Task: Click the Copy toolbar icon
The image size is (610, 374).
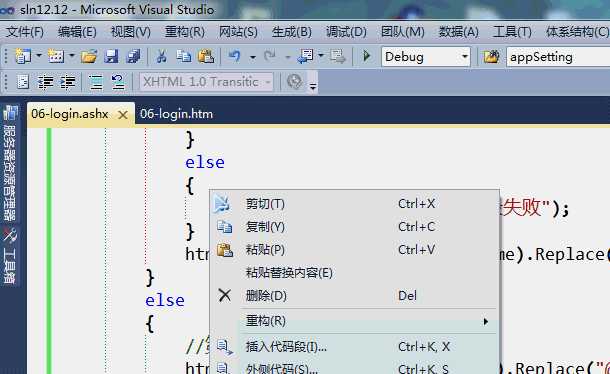Action: (183, 57)
